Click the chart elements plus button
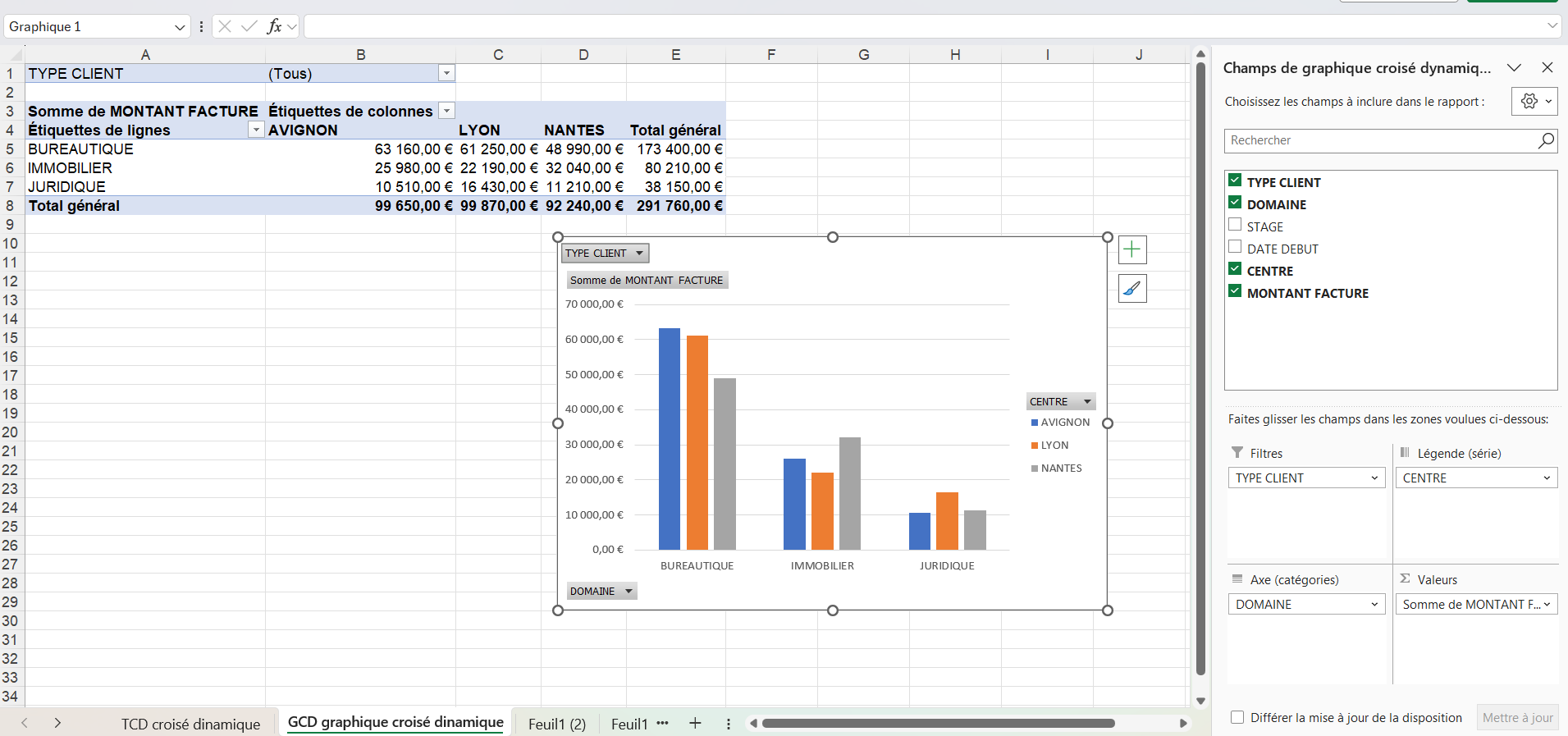This screenshot has width=1568, height=736. tap(1132, 249)
